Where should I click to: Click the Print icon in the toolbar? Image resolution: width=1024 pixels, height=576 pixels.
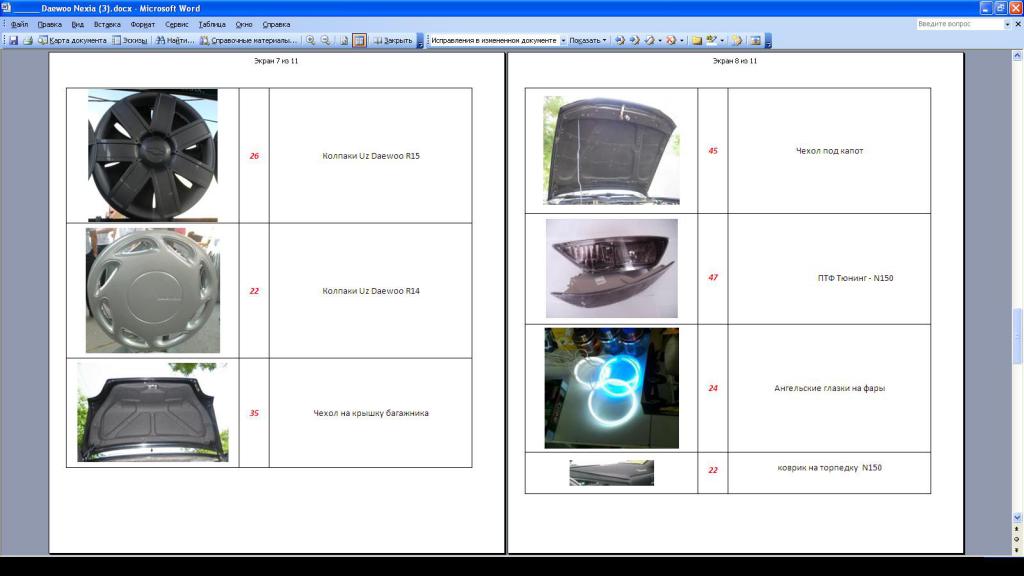pos(28,41)
